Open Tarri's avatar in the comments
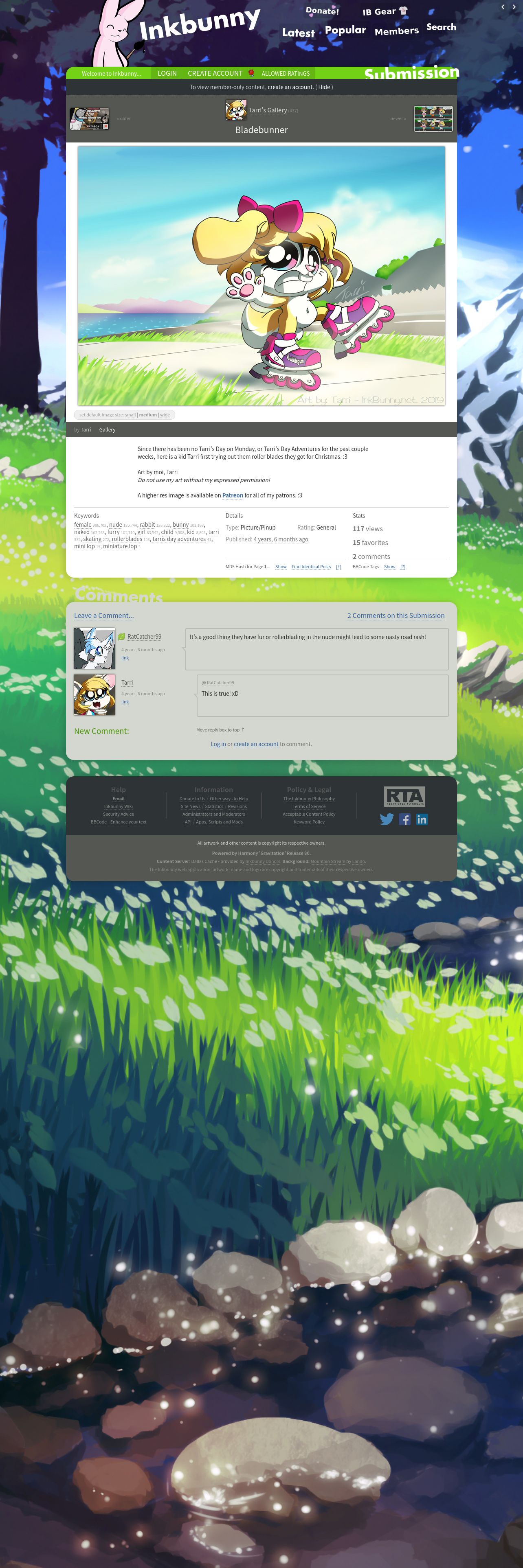The height and width of the screenshot is (1568, 523). click(x=94, y=694)
